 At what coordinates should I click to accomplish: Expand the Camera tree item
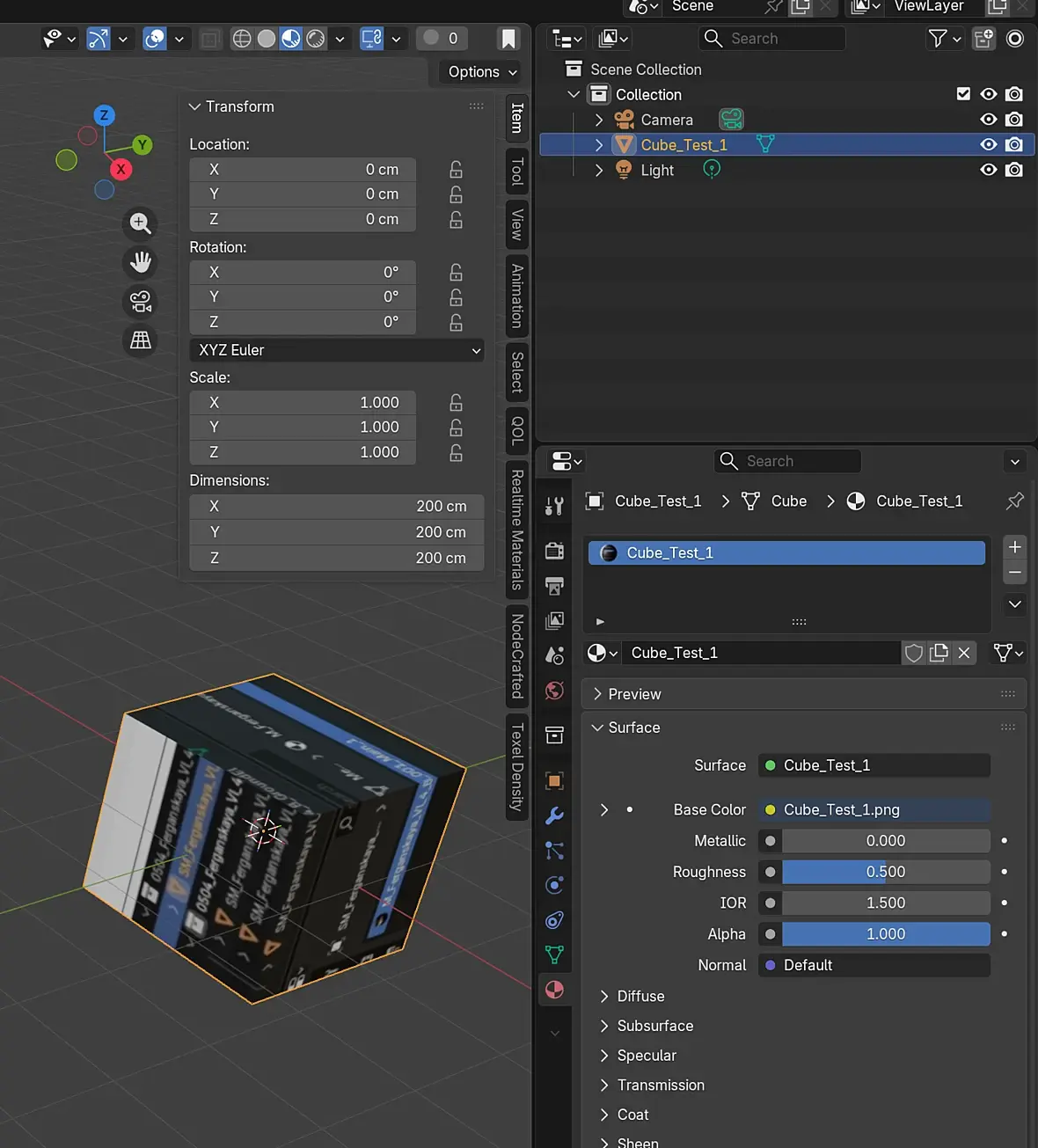(x=599, y=120)
